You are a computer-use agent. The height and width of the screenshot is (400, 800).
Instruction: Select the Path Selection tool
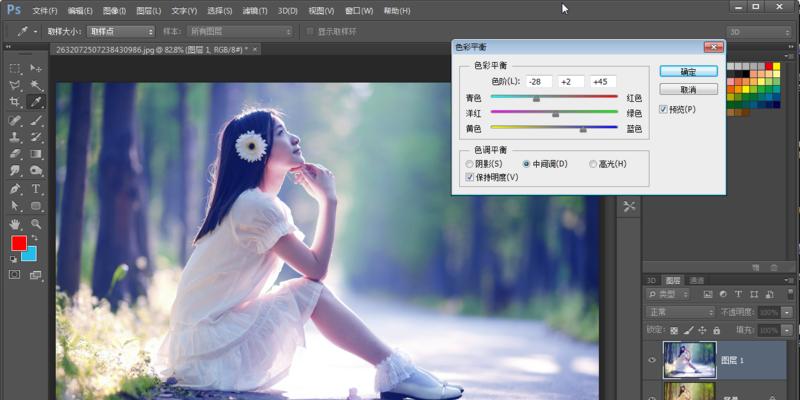tap(15, 206)
